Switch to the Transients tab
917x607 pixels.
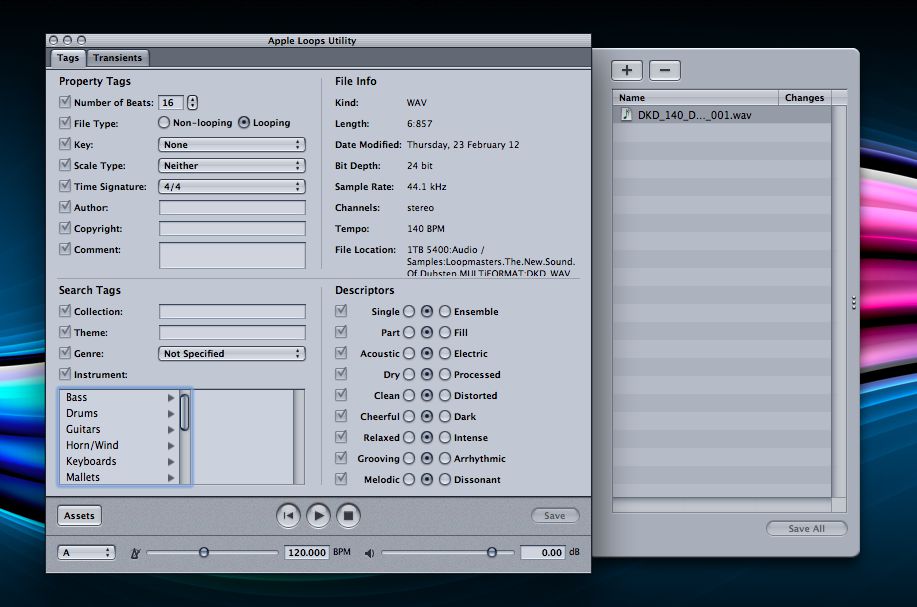(x=118, y=58)
